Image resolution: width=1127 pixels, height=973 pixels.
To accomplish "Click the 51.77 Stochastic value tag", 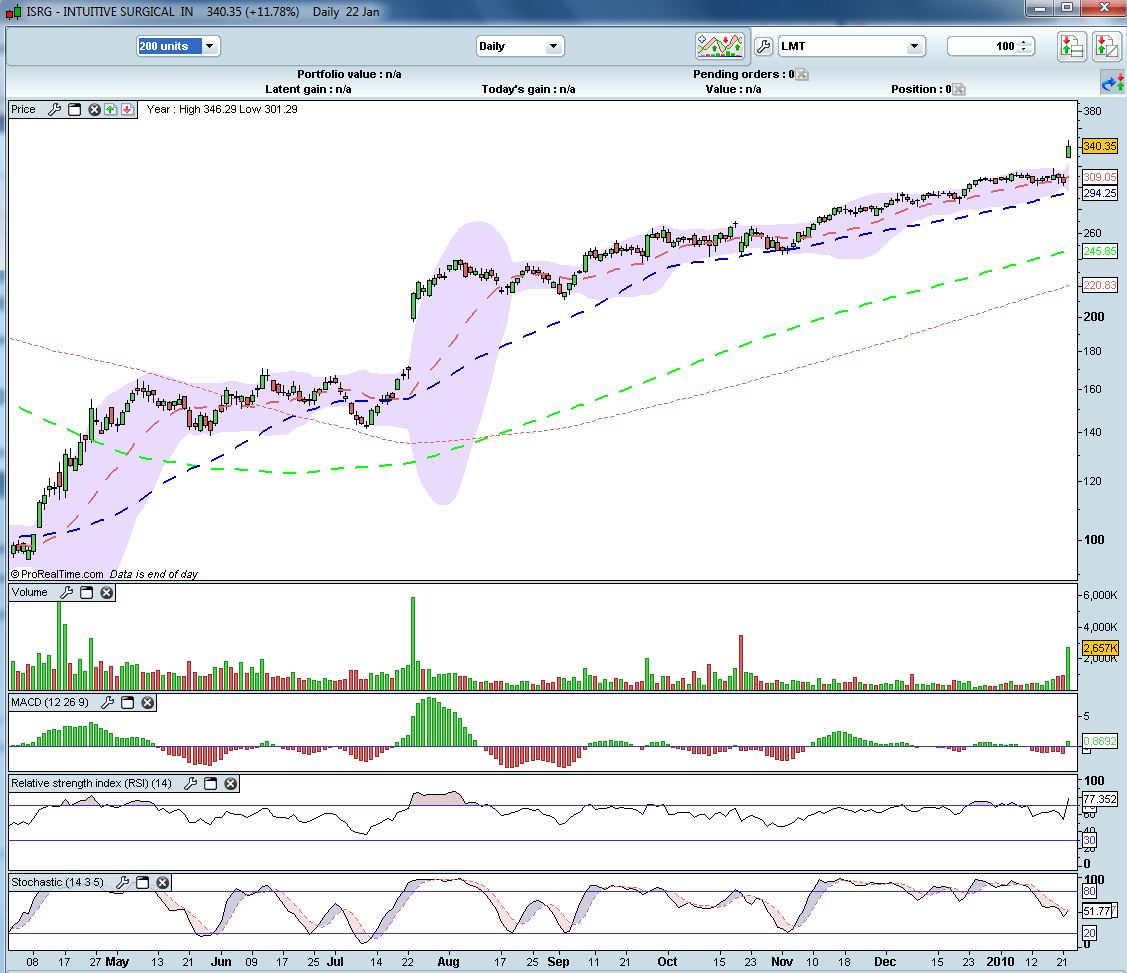I will 1098,911.
